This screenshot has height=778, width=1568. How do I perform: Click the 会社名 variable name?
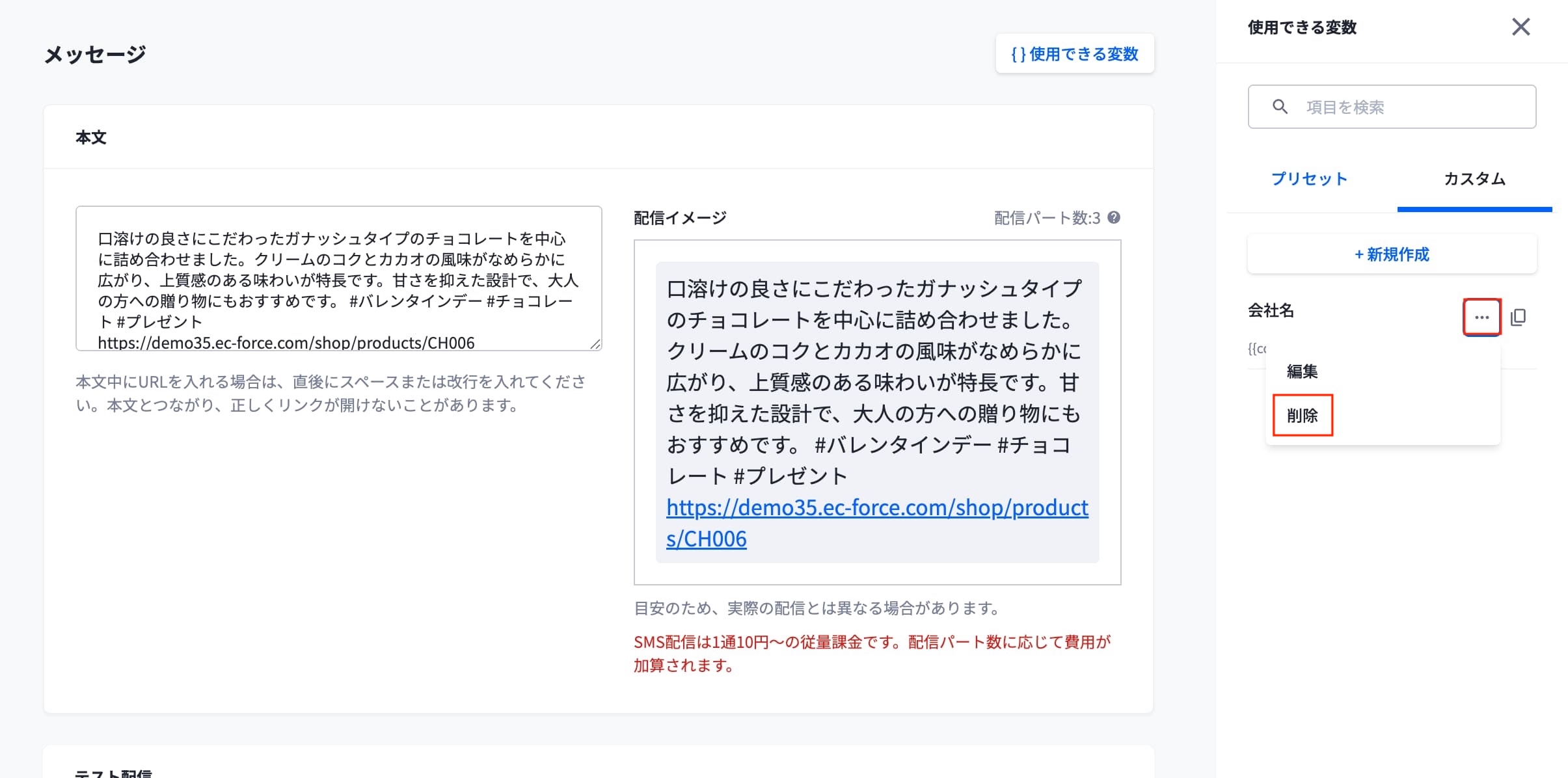pyautogui.click(x=1271, y=310)
